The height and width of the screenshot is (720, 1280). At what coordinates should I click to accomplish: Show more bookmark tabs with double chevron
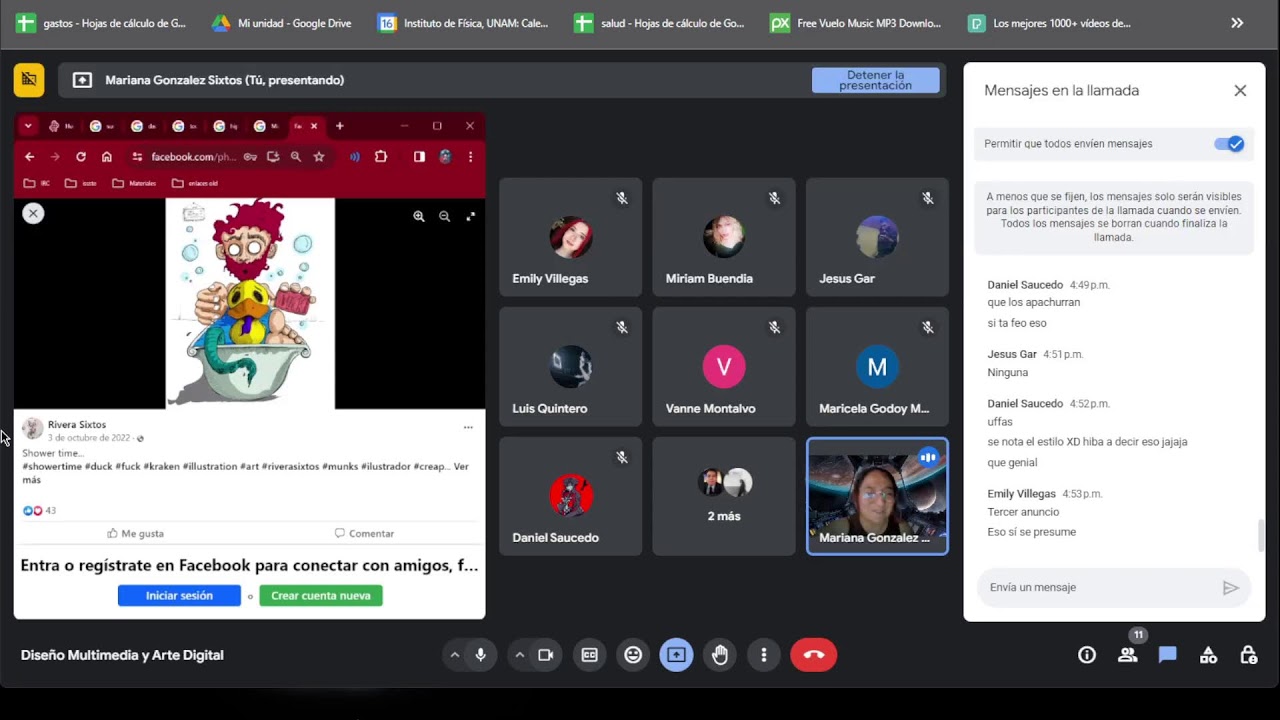tap(1237, 23)
